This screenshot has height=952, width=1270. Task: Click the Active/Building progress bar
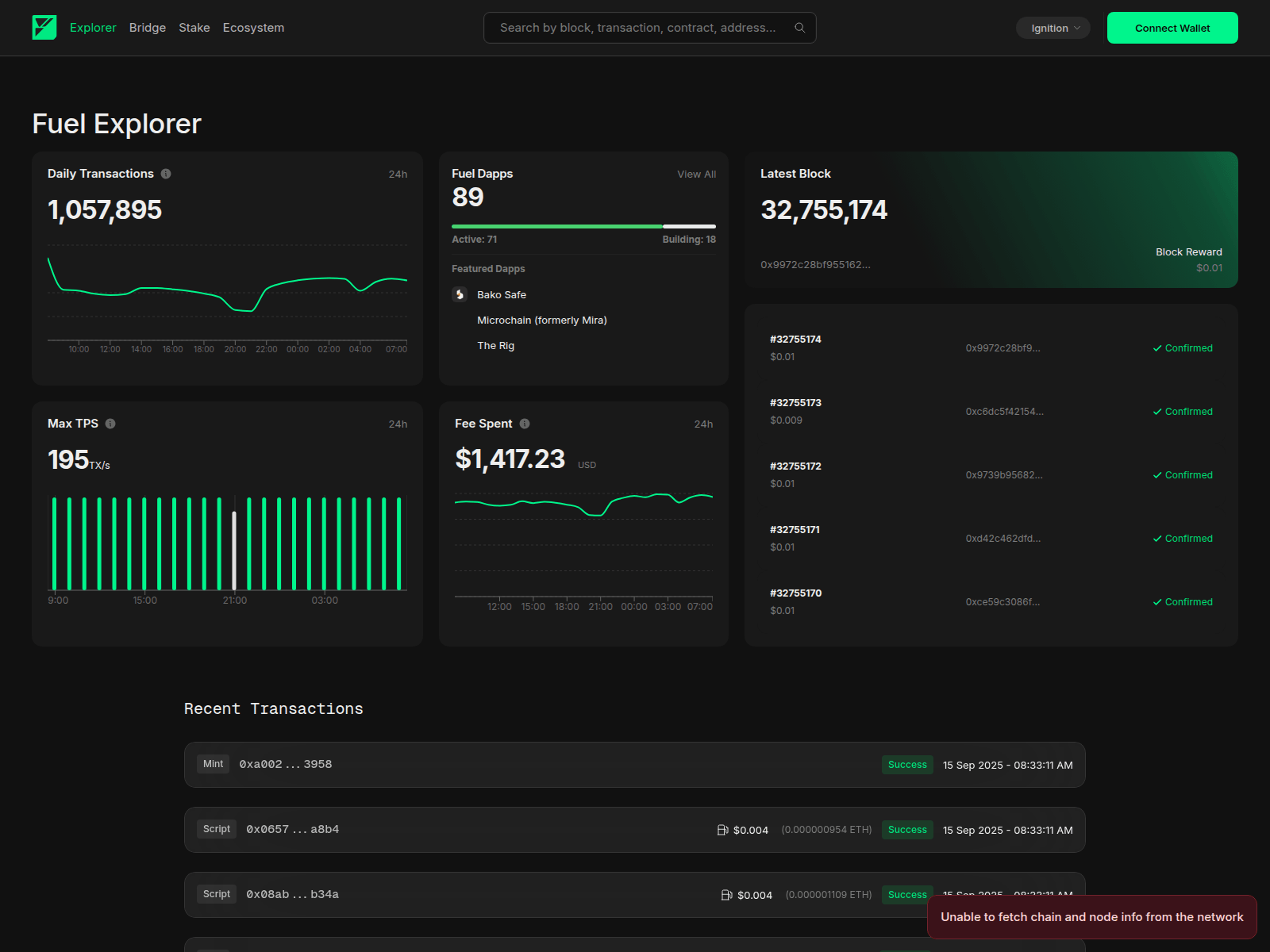(583, 226)
